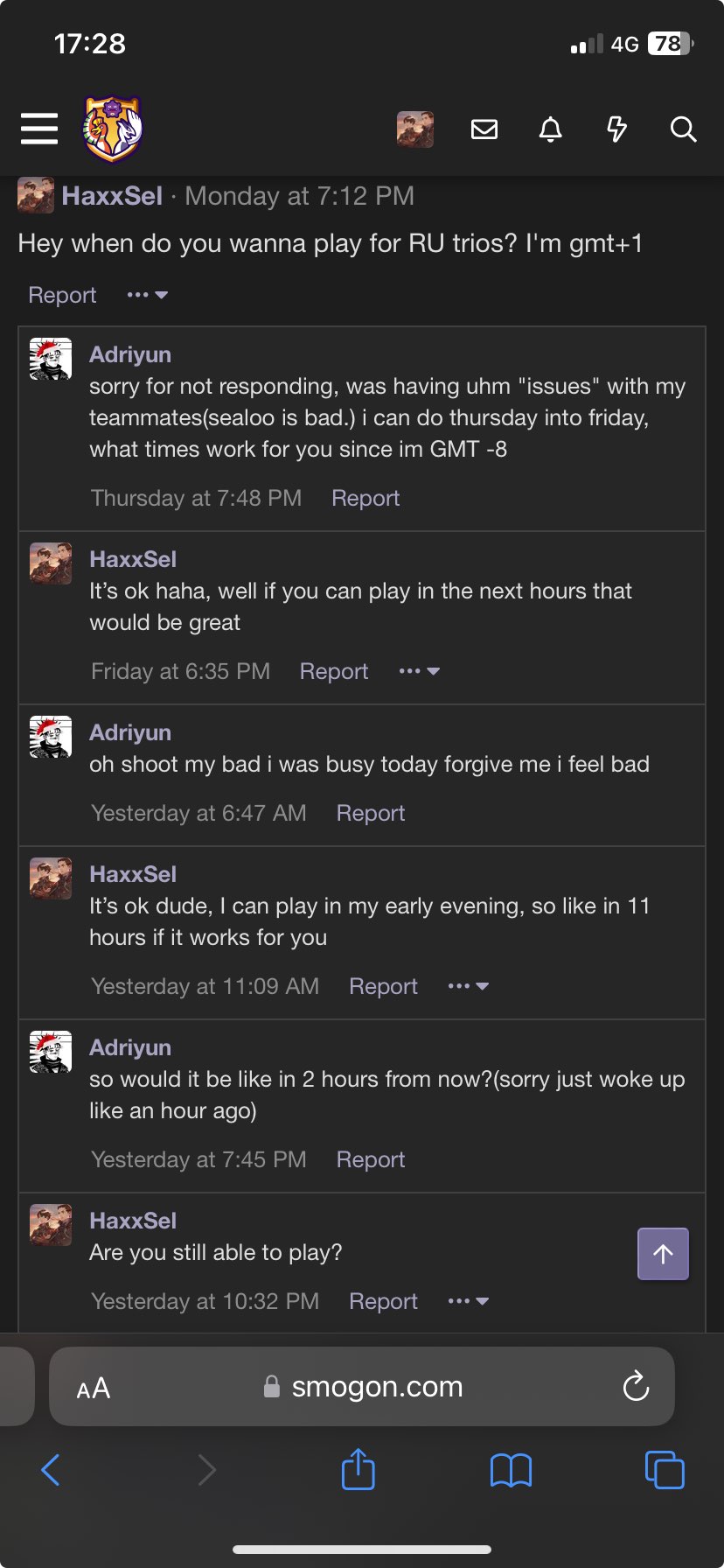
Task: Expand options dropdown on Yesterday 11:09 AM comment
Action: (x=468, y=986)
